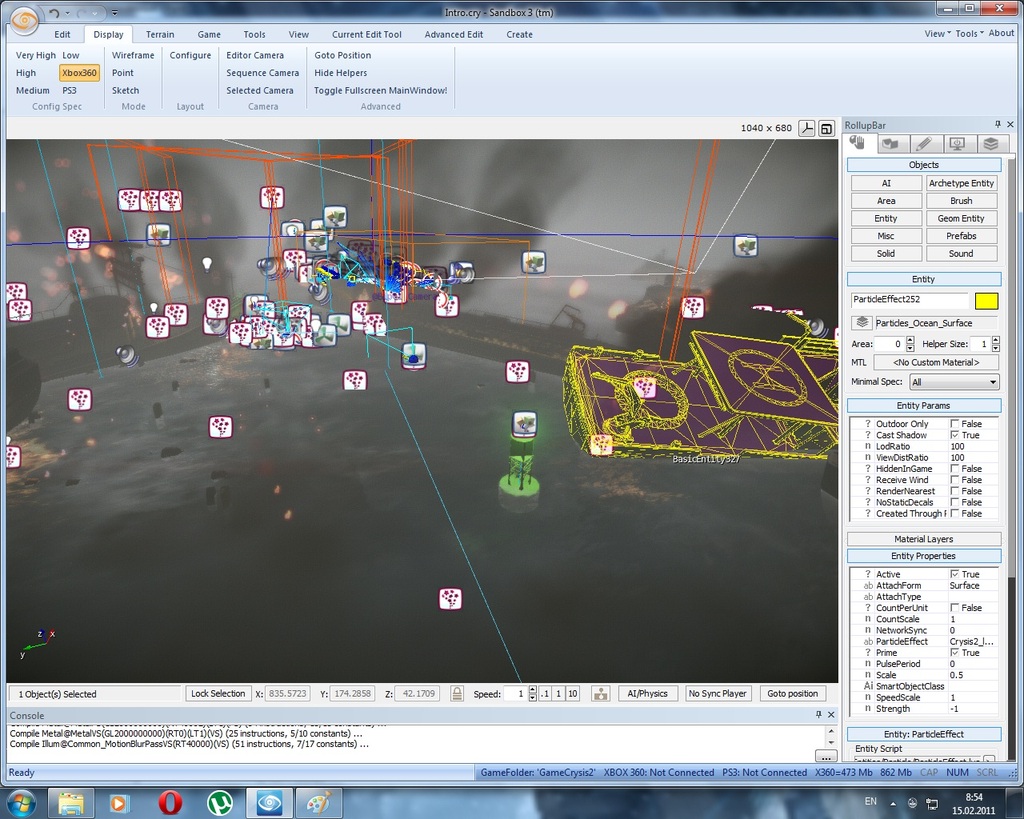Open the Sandbox application orb menu

pos(25,20)
